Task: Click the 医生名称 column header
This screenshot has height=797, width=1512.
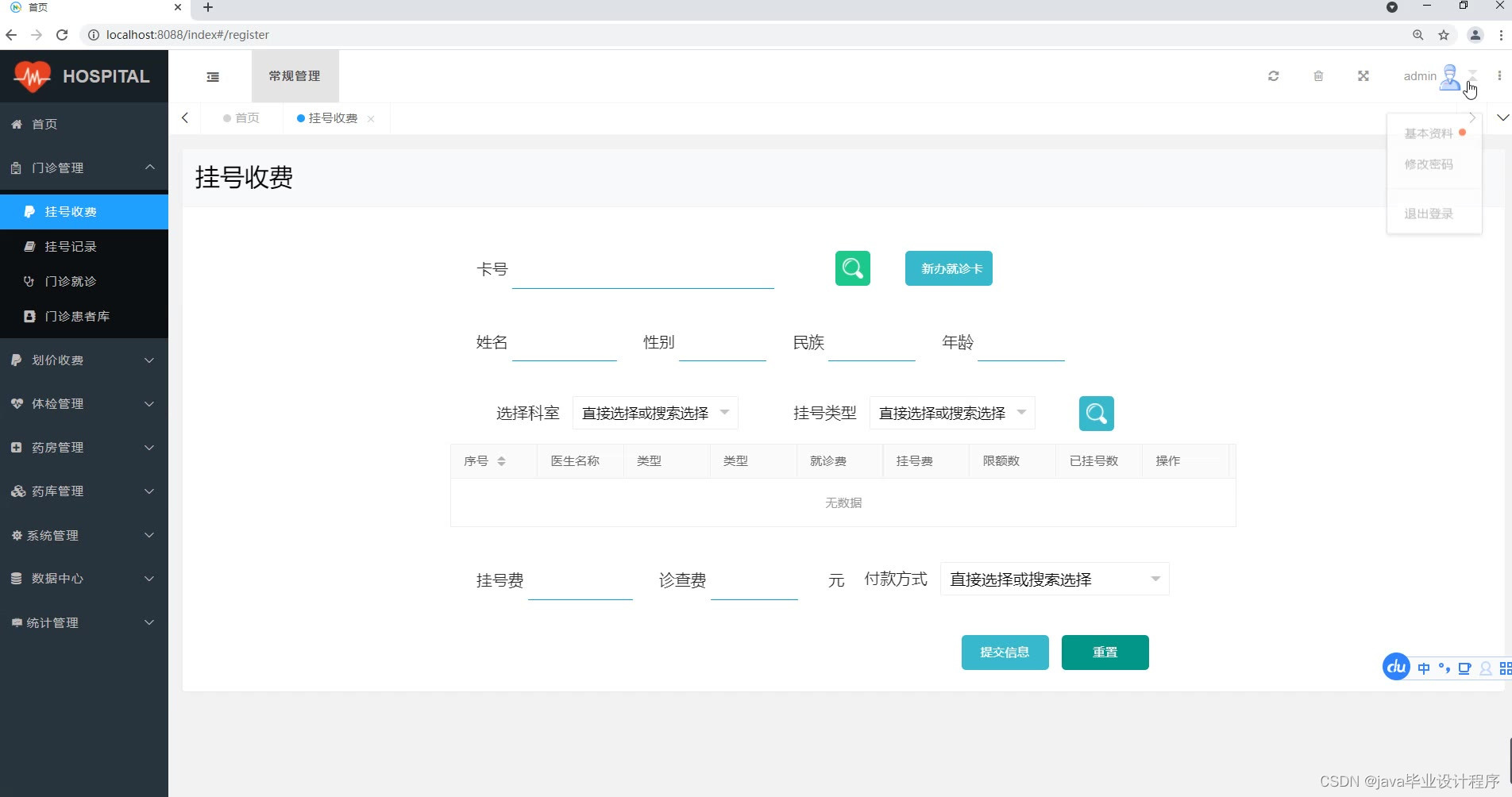Action: tap(580, 461)
